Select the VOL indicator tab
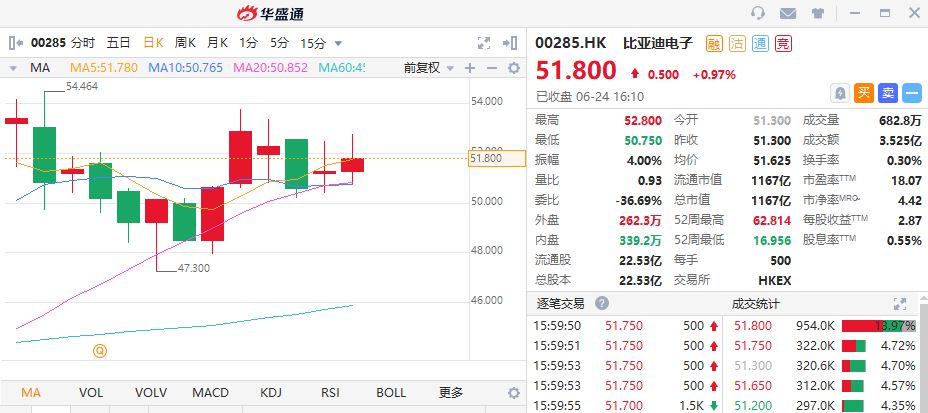 (91, 393)
